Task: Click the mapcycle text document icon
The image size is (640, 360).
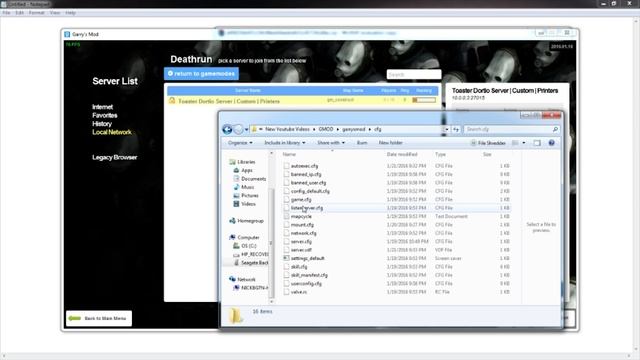Action: coord(286,216)
